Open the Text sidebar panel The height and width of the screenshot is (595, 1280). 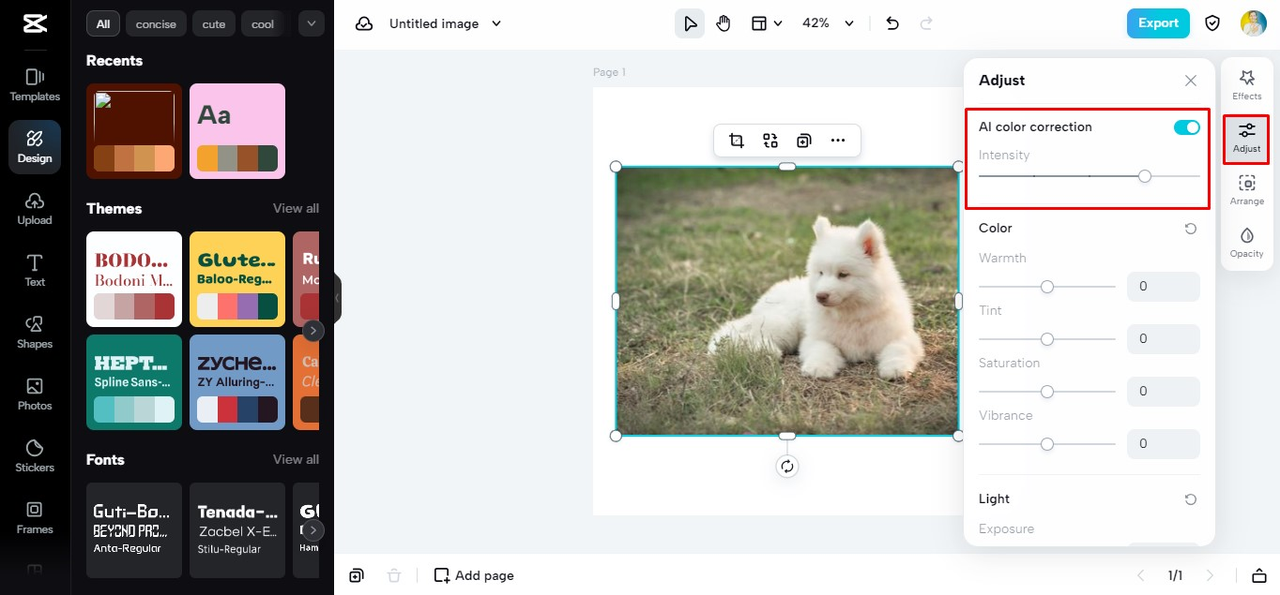click(35, 271)
